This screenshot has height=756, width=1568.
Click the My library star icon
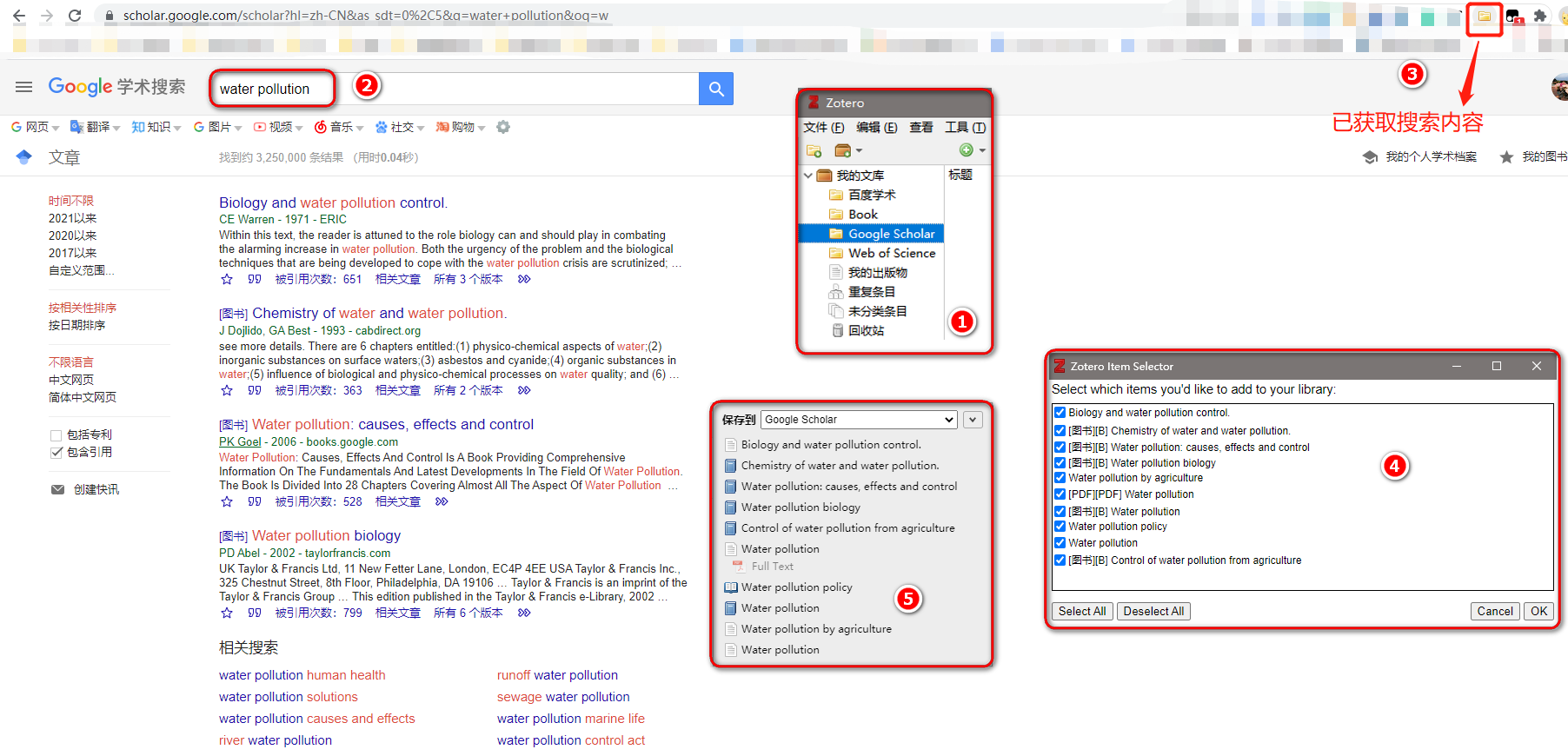click(1506, 157)
